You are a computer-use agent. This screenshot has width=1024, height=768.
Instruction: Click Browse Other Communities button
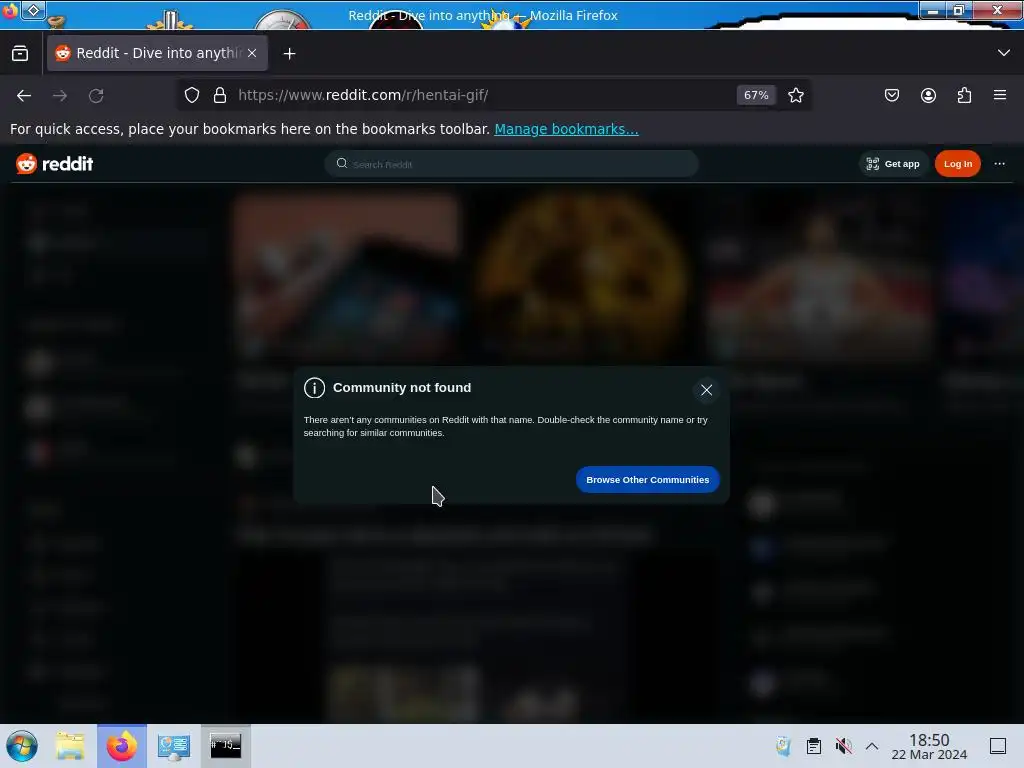(647, 479)
